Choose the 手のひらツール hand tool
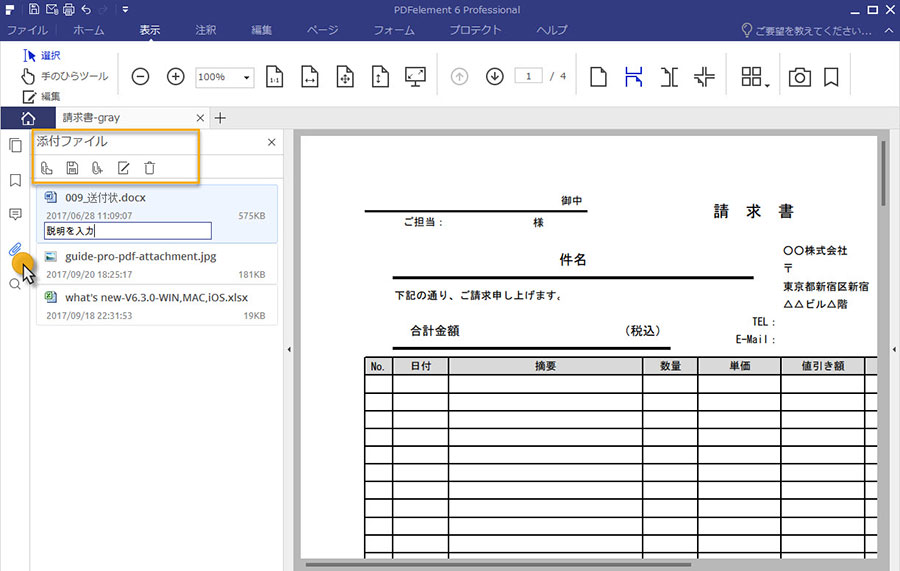This screenshot has height=571, width=900. click(65, 76)
